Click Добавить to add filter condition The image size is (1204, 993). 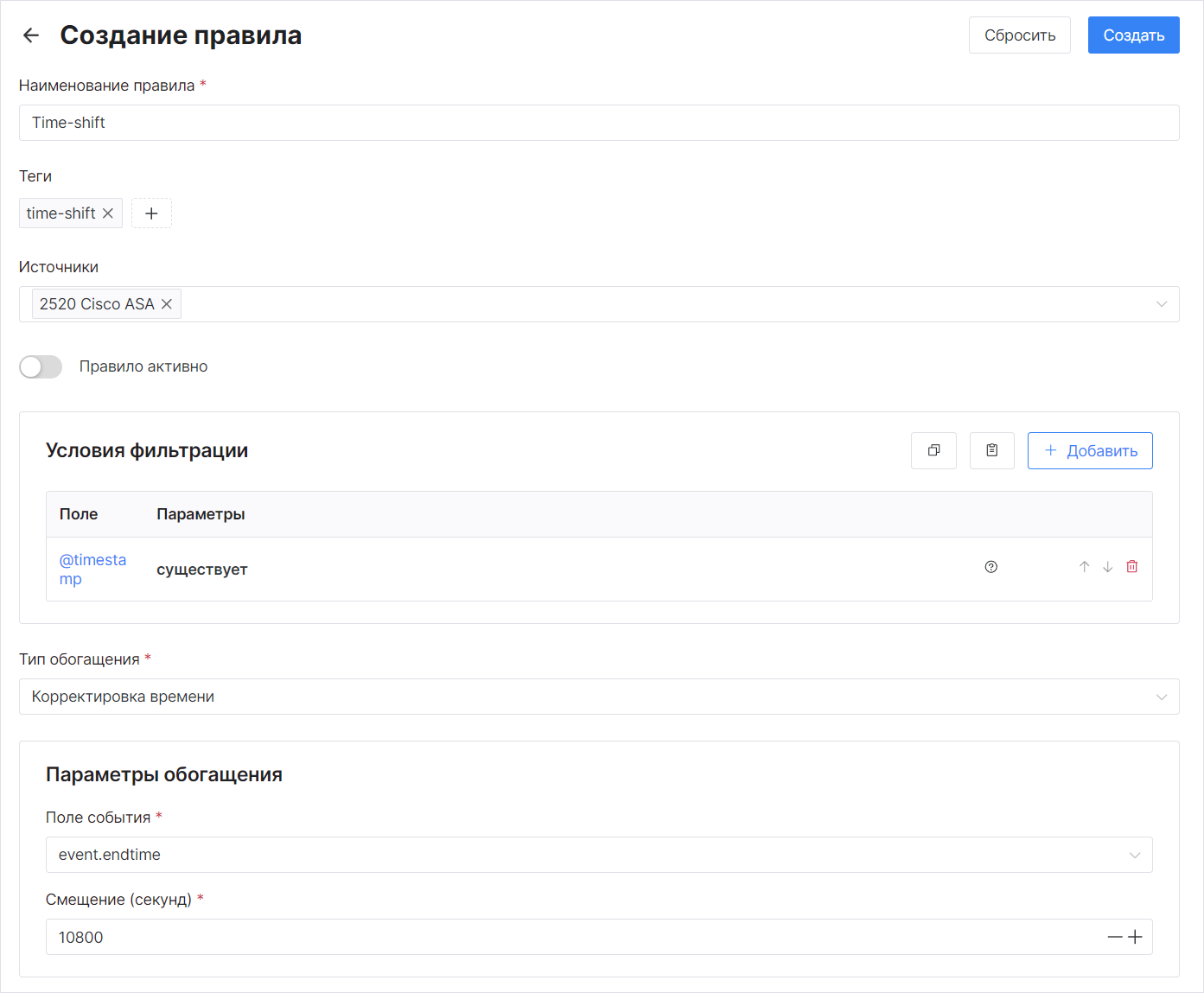tap(1089, 450)
